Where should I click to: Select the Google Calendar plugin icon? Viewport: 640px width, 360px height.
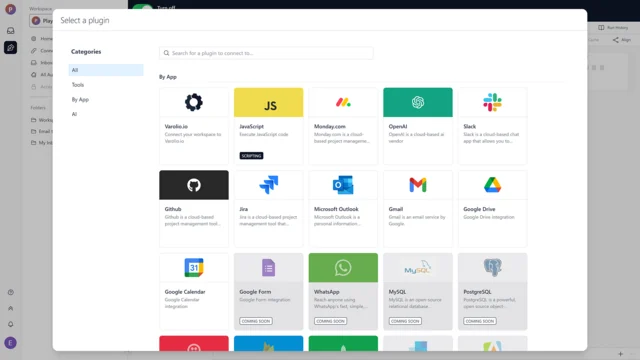tap(194, 268)
